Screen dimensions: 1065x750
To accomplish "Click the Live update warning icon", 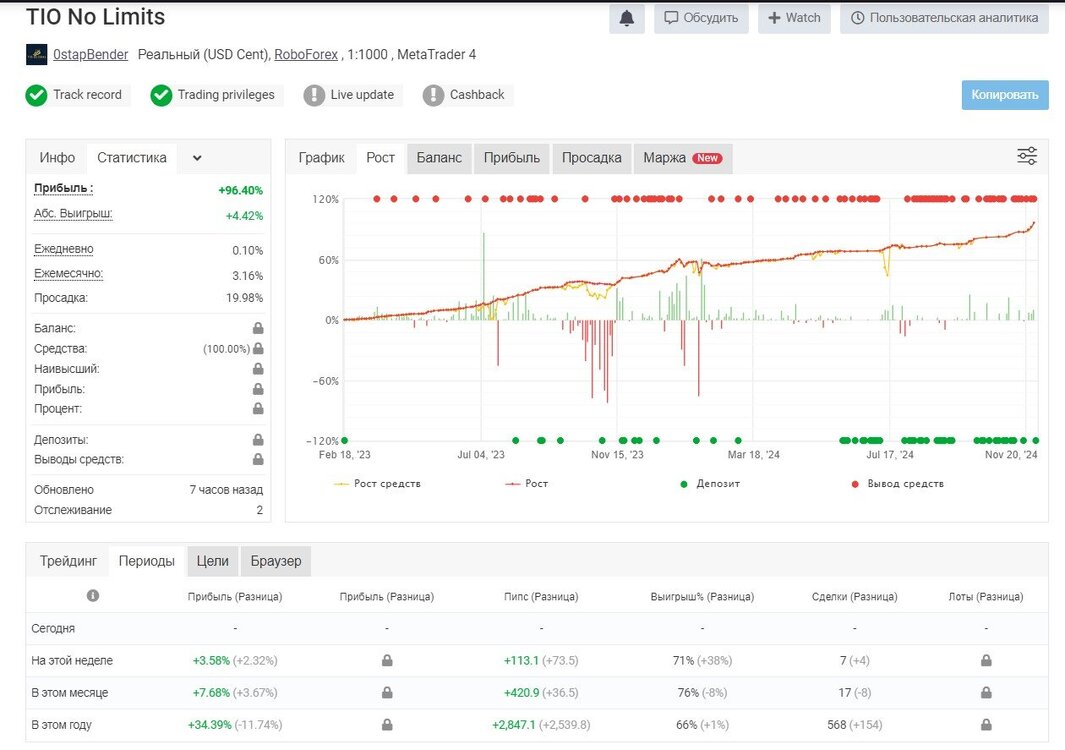I will [x=314, y=95].
